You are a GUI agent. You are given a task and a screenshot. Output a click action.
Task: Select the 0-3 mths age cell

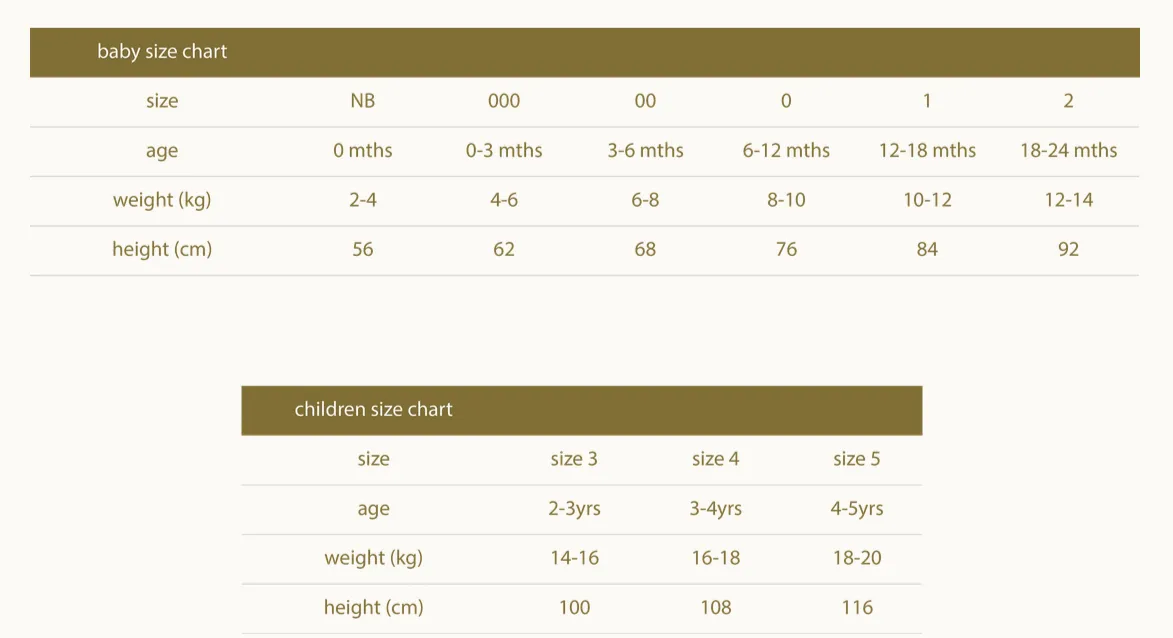pyautogui.click(x=503, y=150)
